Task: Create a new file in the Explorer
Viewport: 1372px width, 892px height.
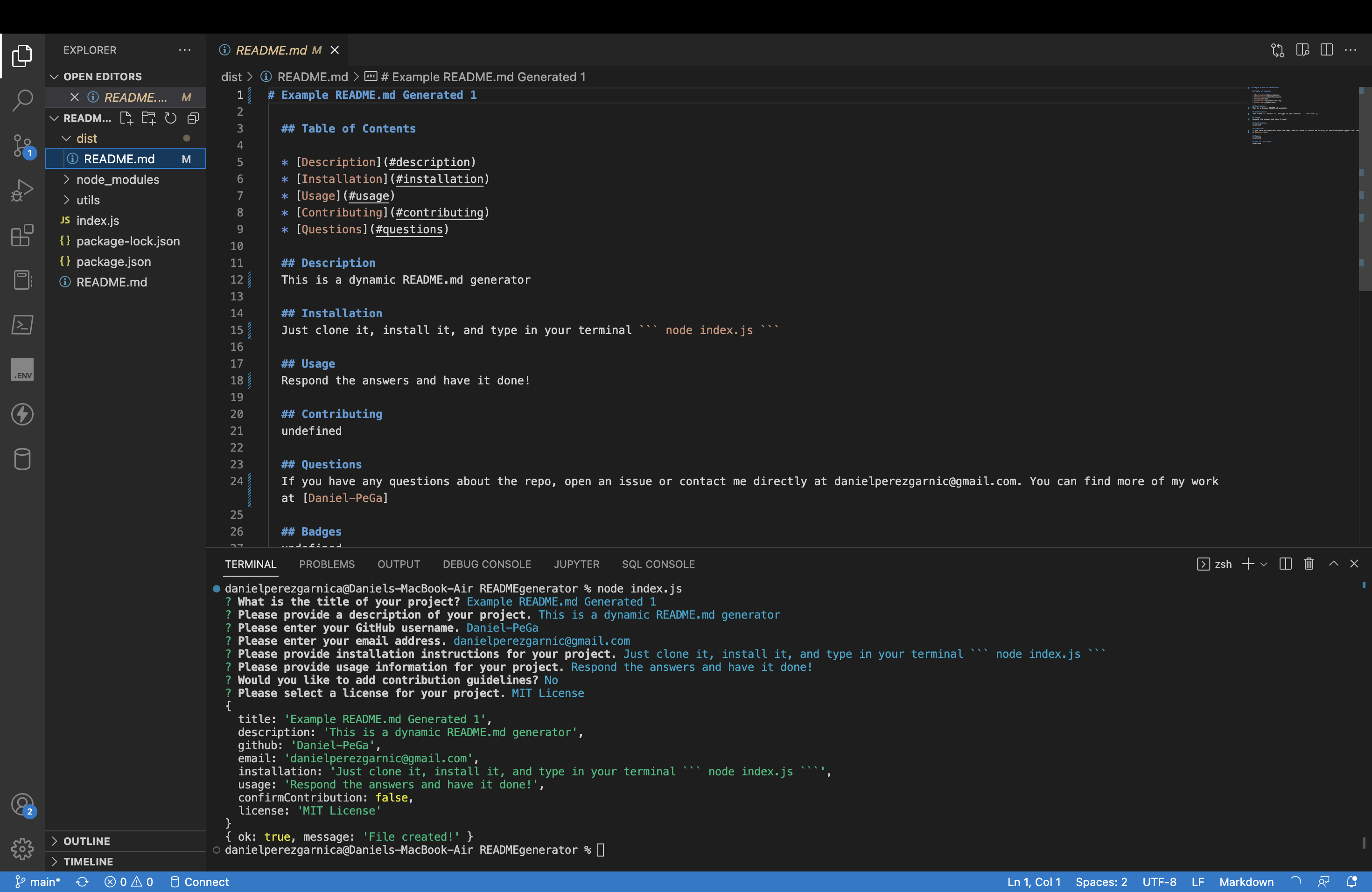Action: [126, 118]
